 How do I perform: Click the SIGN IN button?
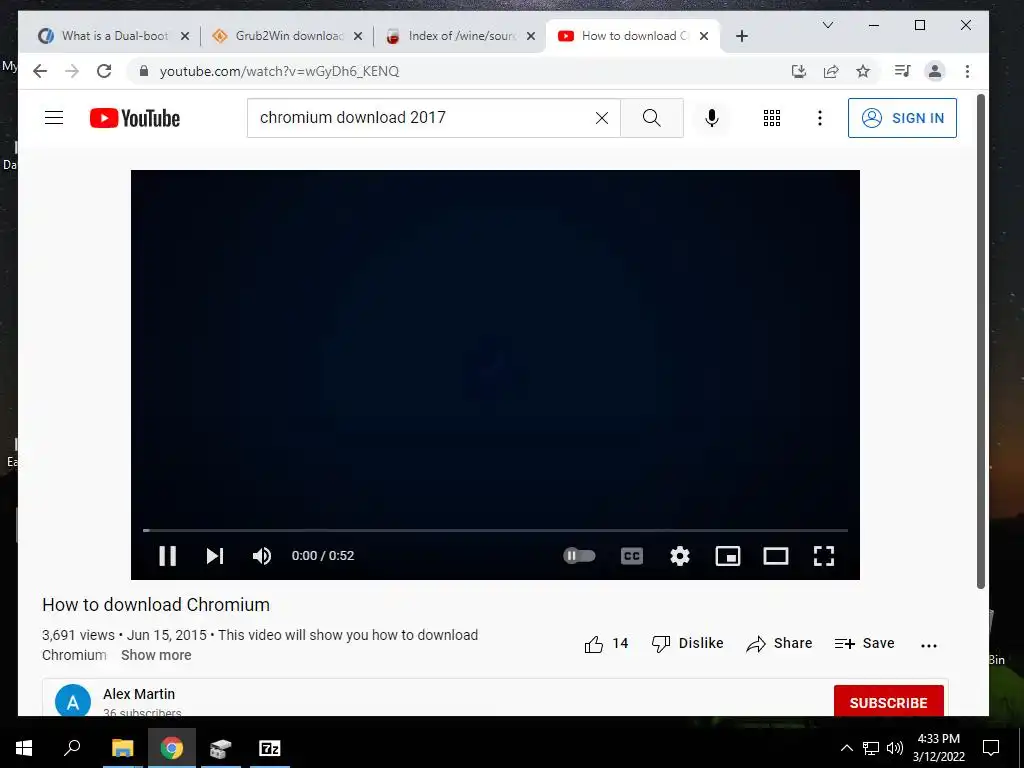coord(902,118)
